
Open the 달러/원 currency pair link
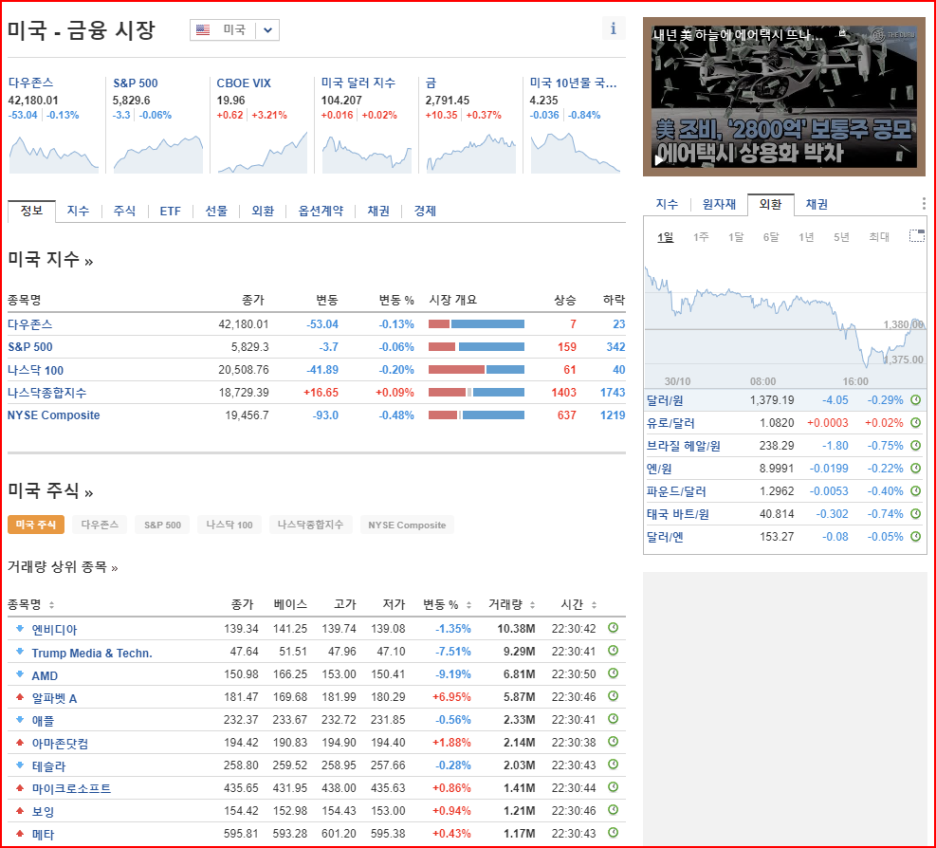click(665, 400)
